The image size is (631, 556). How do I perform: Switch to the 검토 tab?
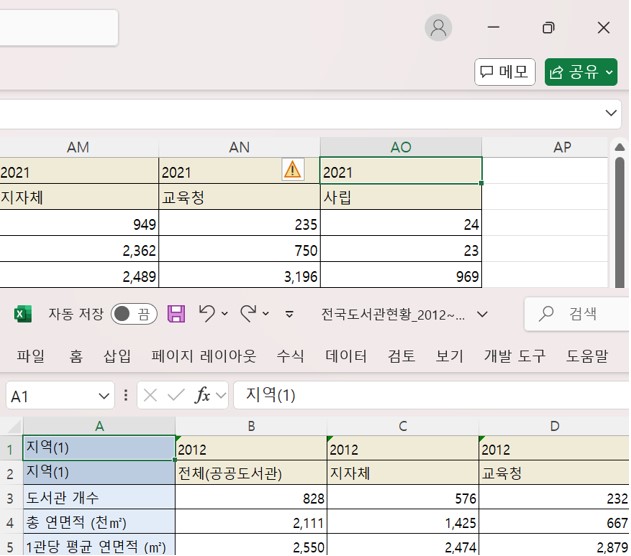pyautogui.click(x=401, y=356)
